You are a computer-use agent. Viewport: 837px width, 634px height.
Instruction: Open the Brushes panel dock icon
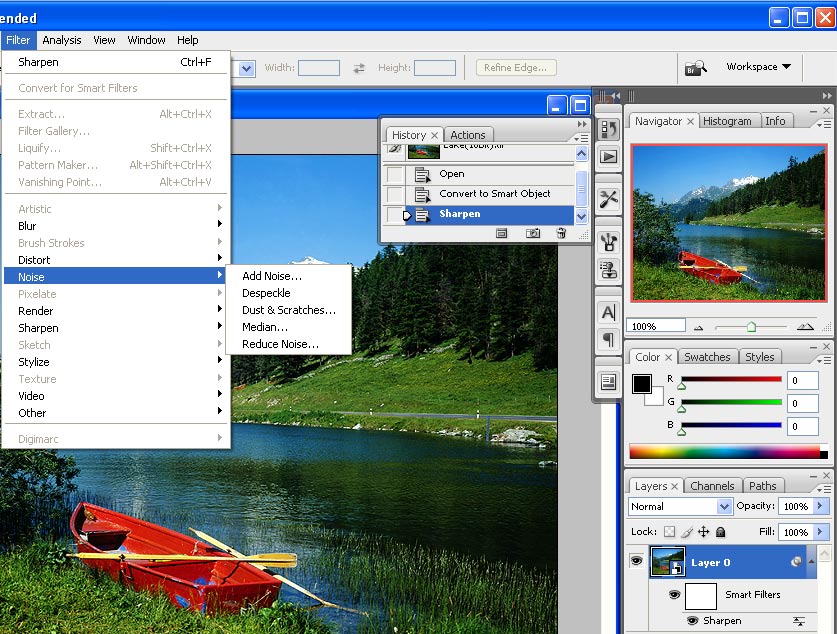coord(608,242)
